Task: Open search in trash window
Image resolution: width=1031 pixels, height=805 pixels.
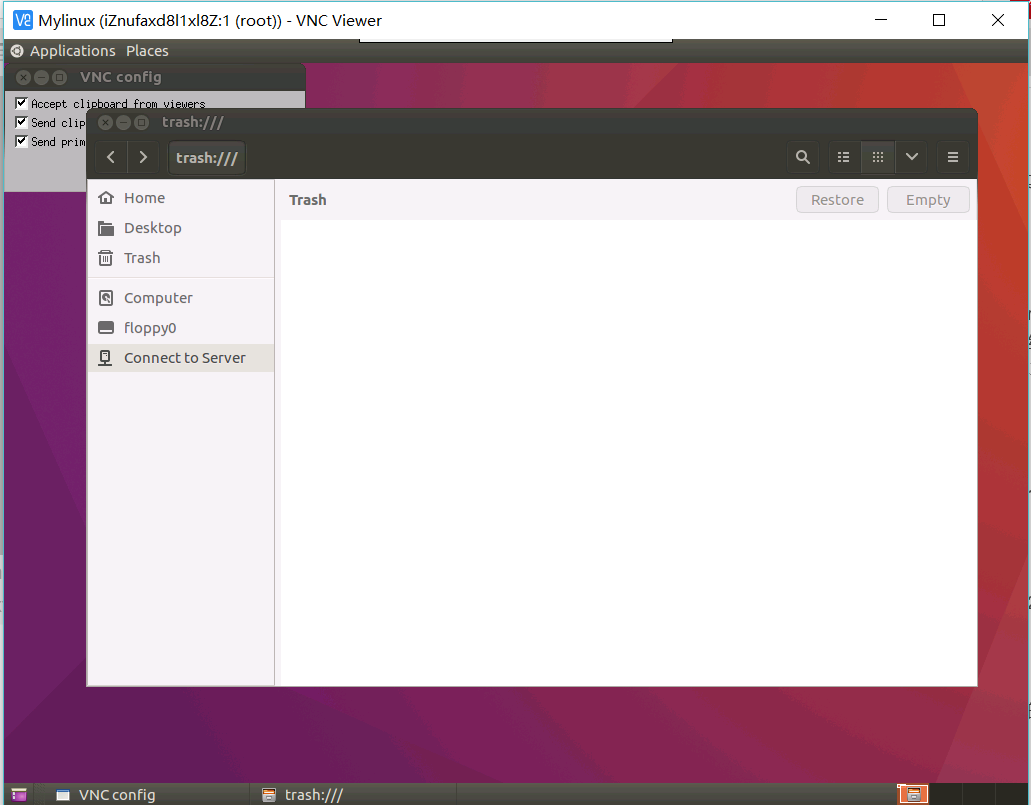Action: [803, 157]
